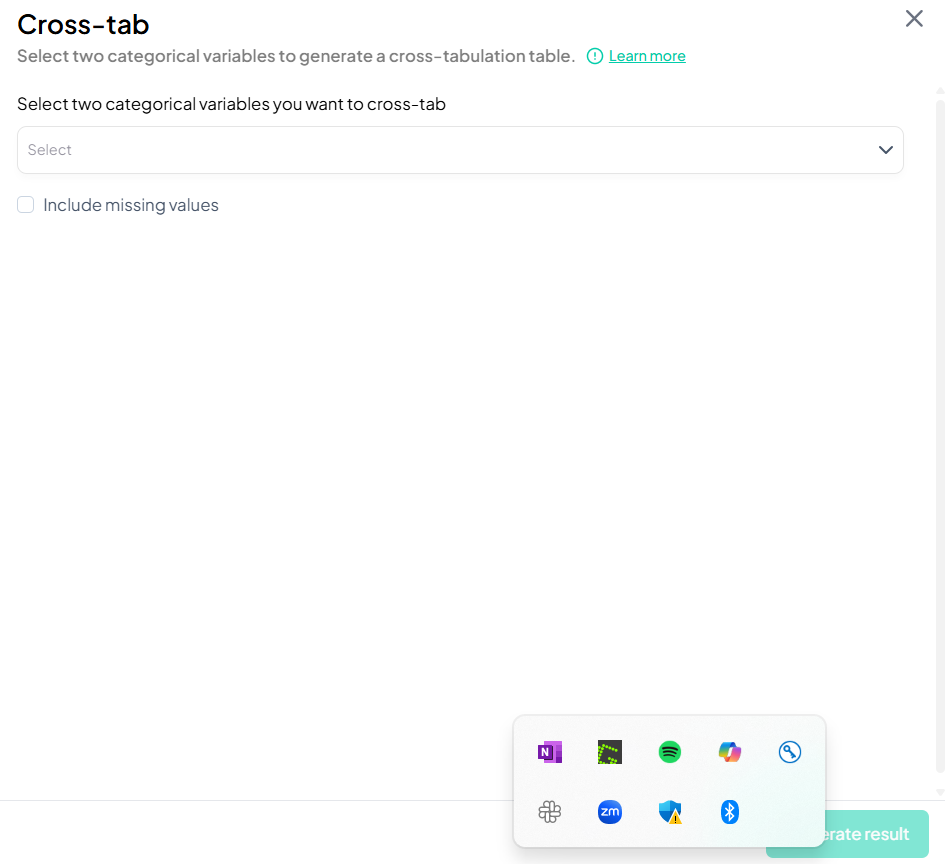Click the Include missing values label
The height and width of the screenshot is (864, 945).
pyautogui.click(x=131, y=205)
